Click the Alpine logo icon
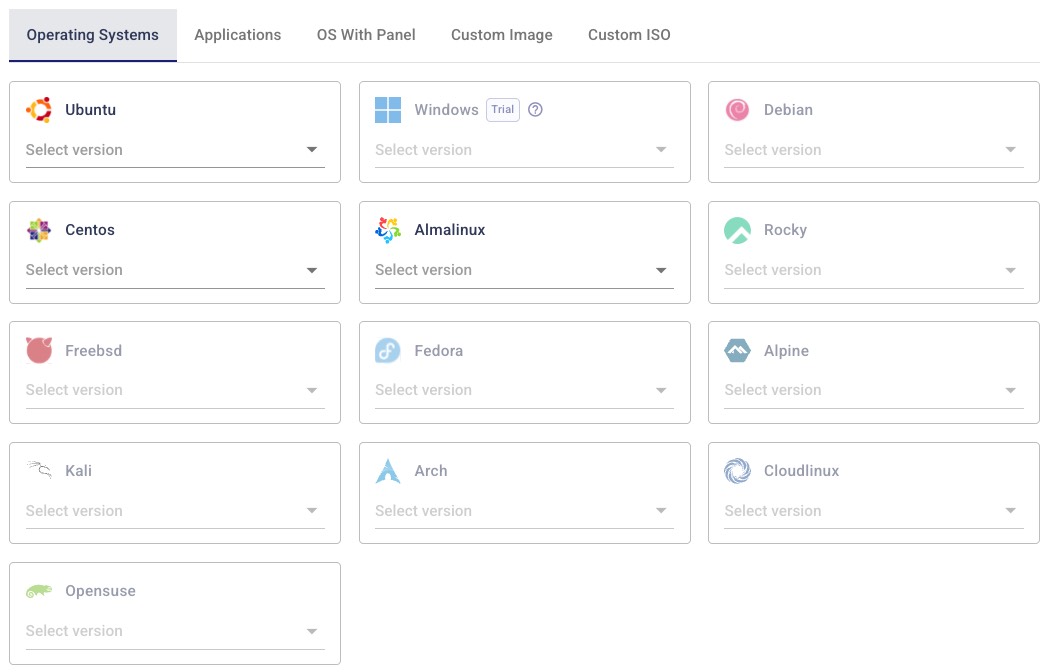 (x=737, y=350)
